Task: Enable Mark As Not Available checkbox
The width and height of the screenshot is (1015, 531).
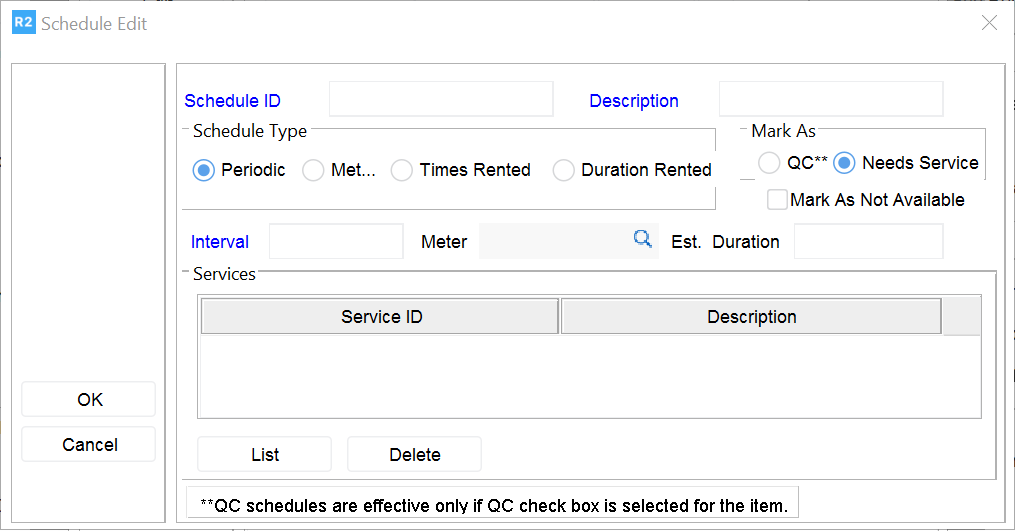Action: [777, 200]
